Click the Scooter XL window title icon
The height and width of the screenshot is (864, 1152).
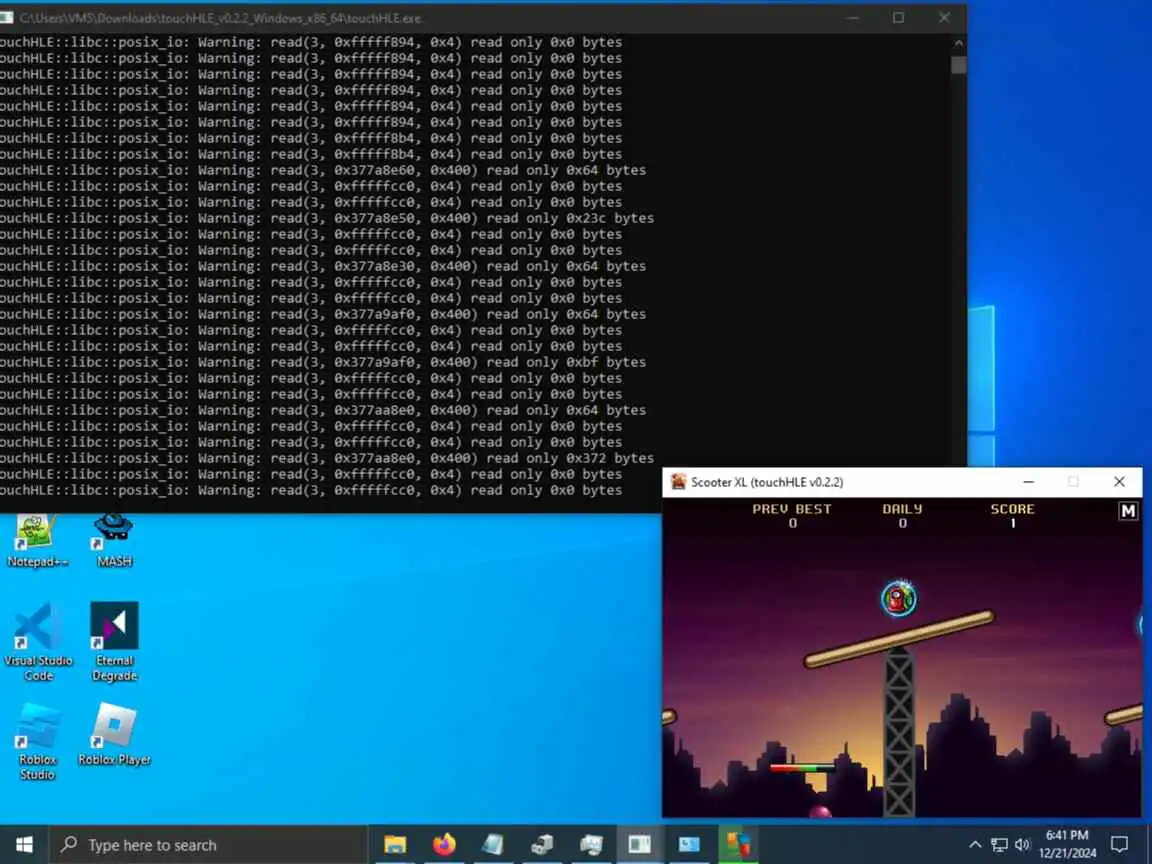click(x=678, y=482)
